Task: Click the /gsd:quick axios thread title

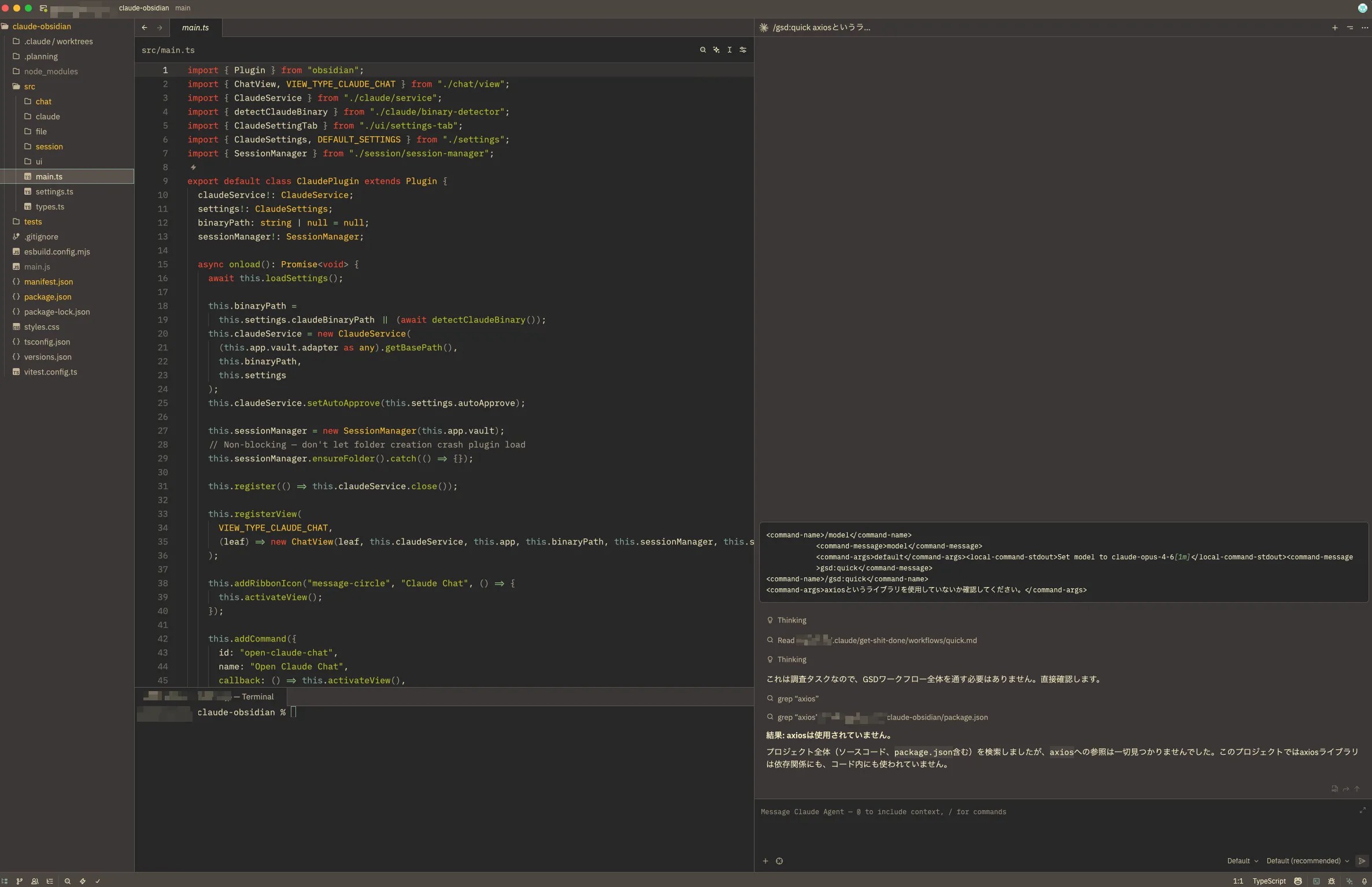Action: [x=821, y=27]
